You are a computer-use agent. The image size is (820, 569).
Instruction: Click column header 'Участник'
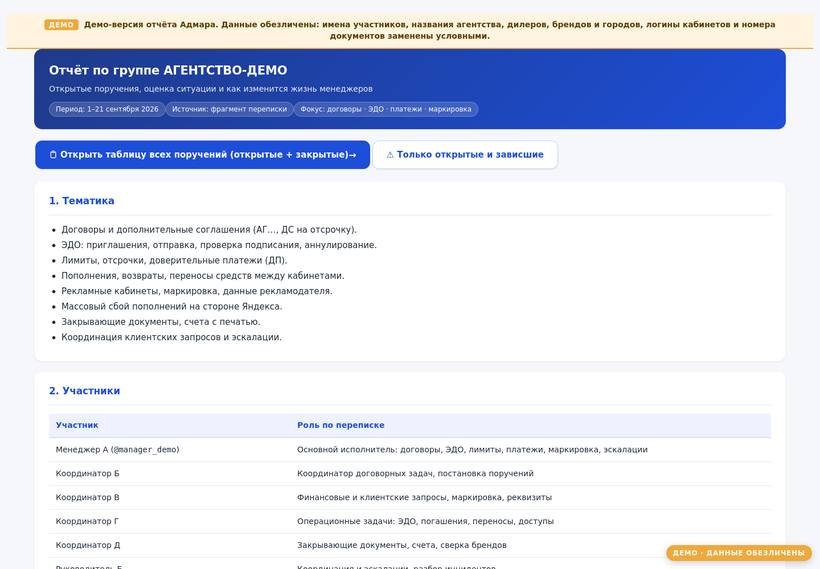point(77,425)
